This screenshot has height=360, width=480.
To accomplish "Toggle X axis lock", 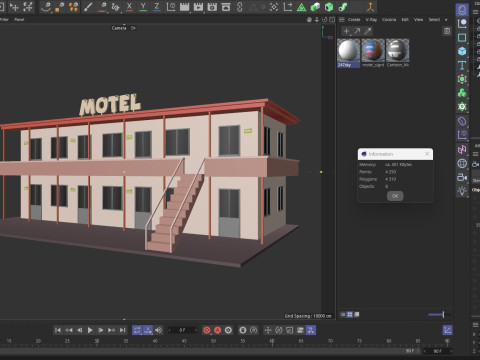I will (129, 7).
